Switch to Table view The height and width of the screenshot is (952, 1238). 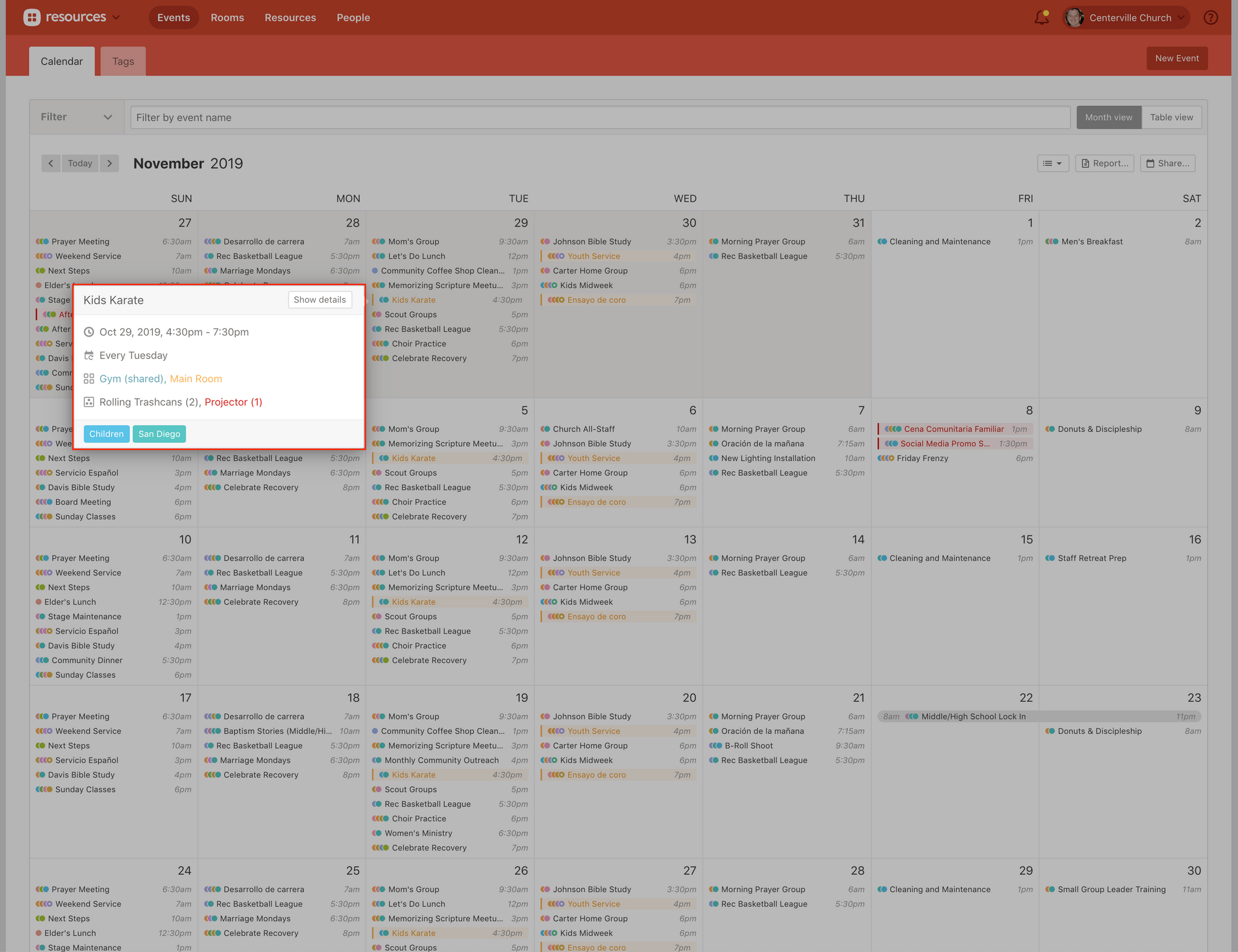tap(1171, 118)
